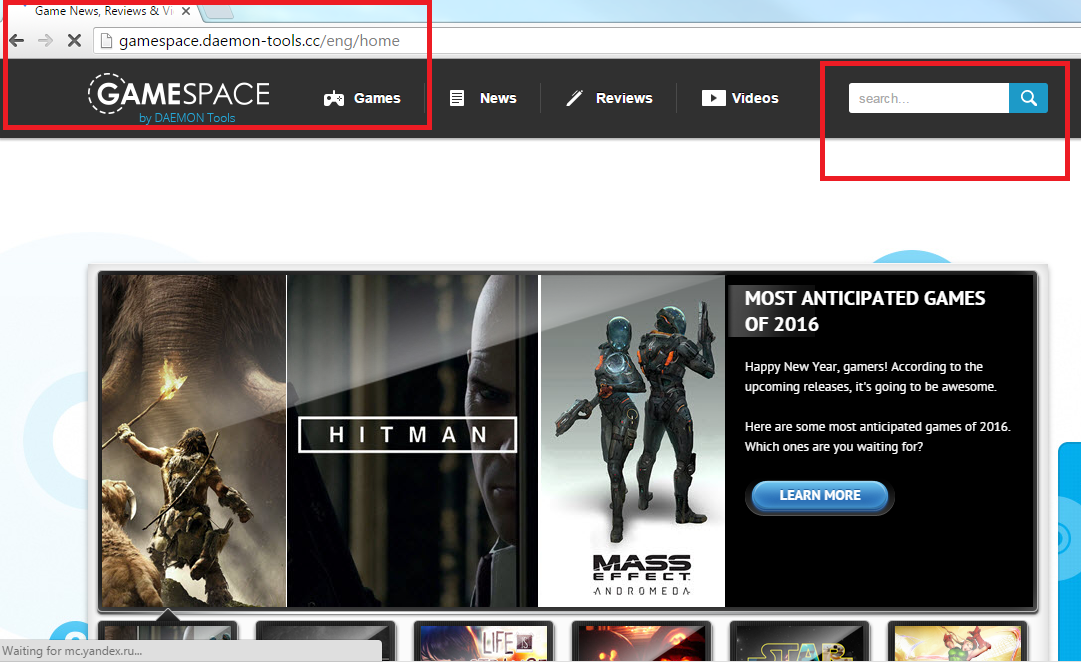Select the Life is Strange thumbnail
This screenshot has width=1081, height=662.
click(x=483, y=642)
